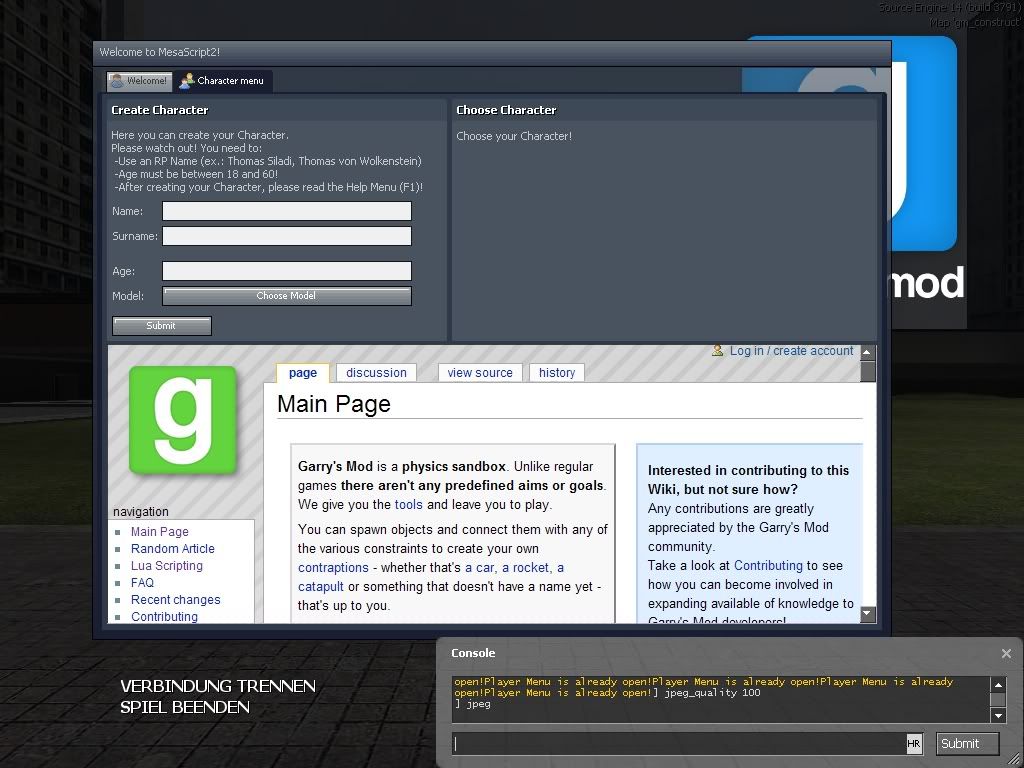Click Contributing link in the blue box
This screenshot has height=768, width=1024.
tap(768, 566)
